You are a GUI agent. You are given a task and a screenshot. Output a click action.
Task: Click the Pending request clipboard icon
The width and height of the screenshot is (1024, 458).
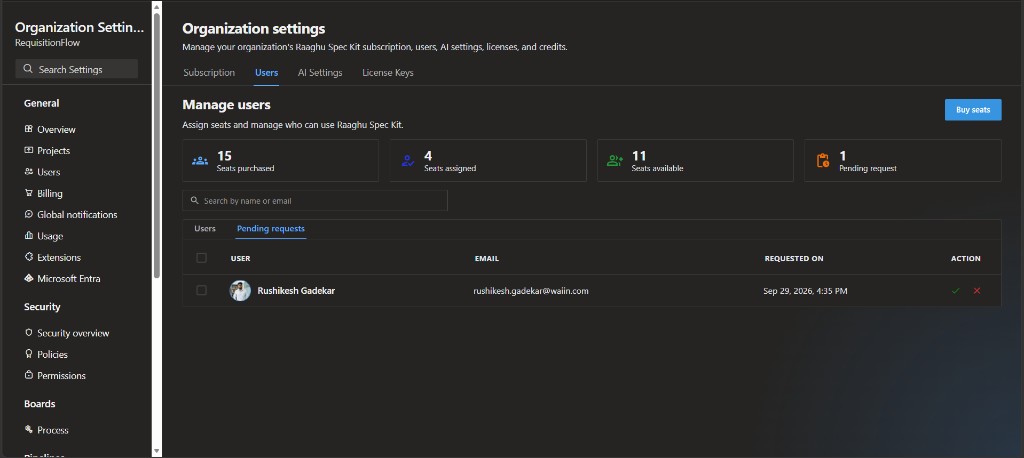(x=823, y=161)
